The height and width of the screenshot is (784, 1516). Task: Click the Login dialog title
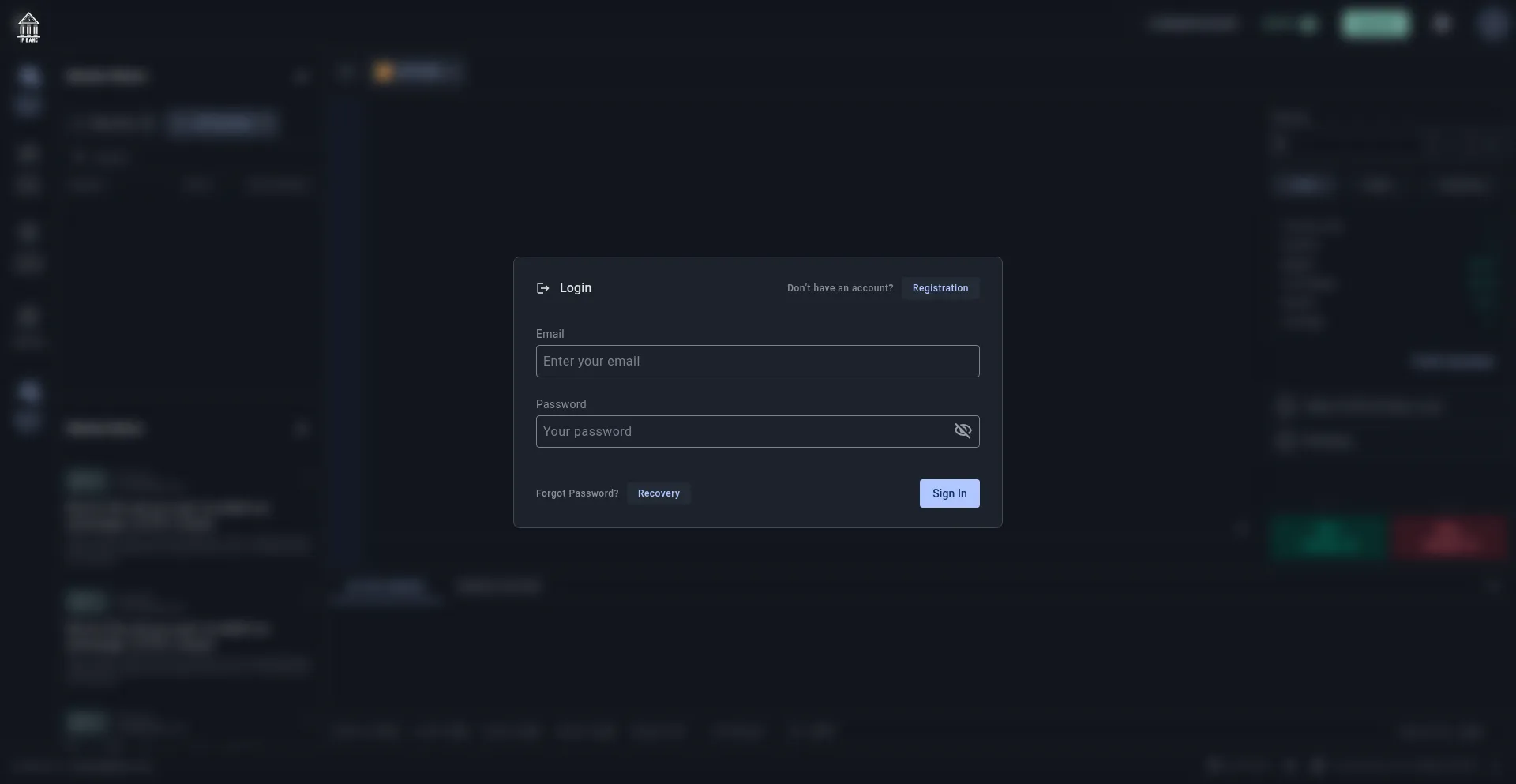pos(575,288)
